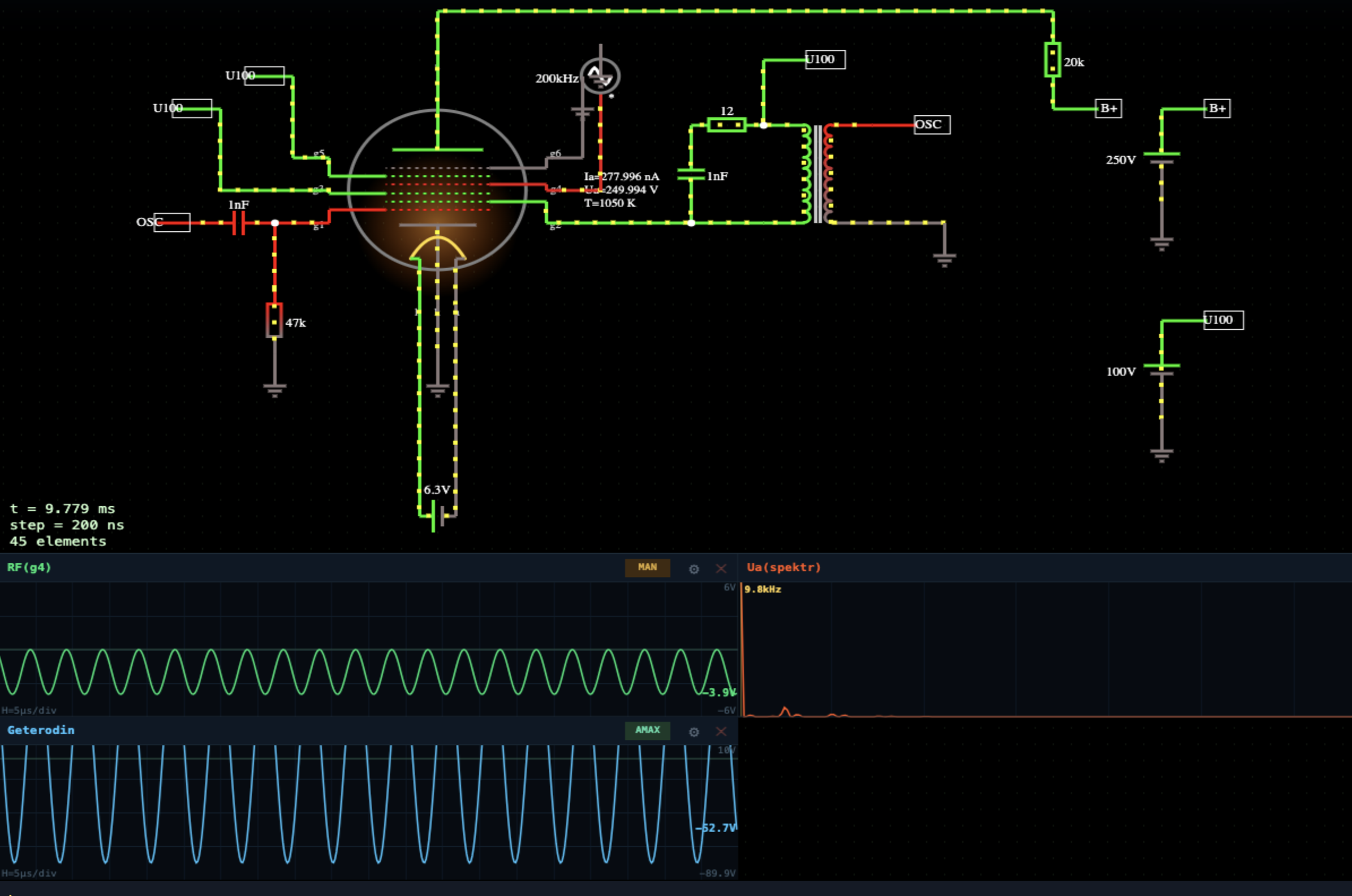Select the vacuum tube envelope
This screenshot has height=896, width=1352.
coord(437,190)
